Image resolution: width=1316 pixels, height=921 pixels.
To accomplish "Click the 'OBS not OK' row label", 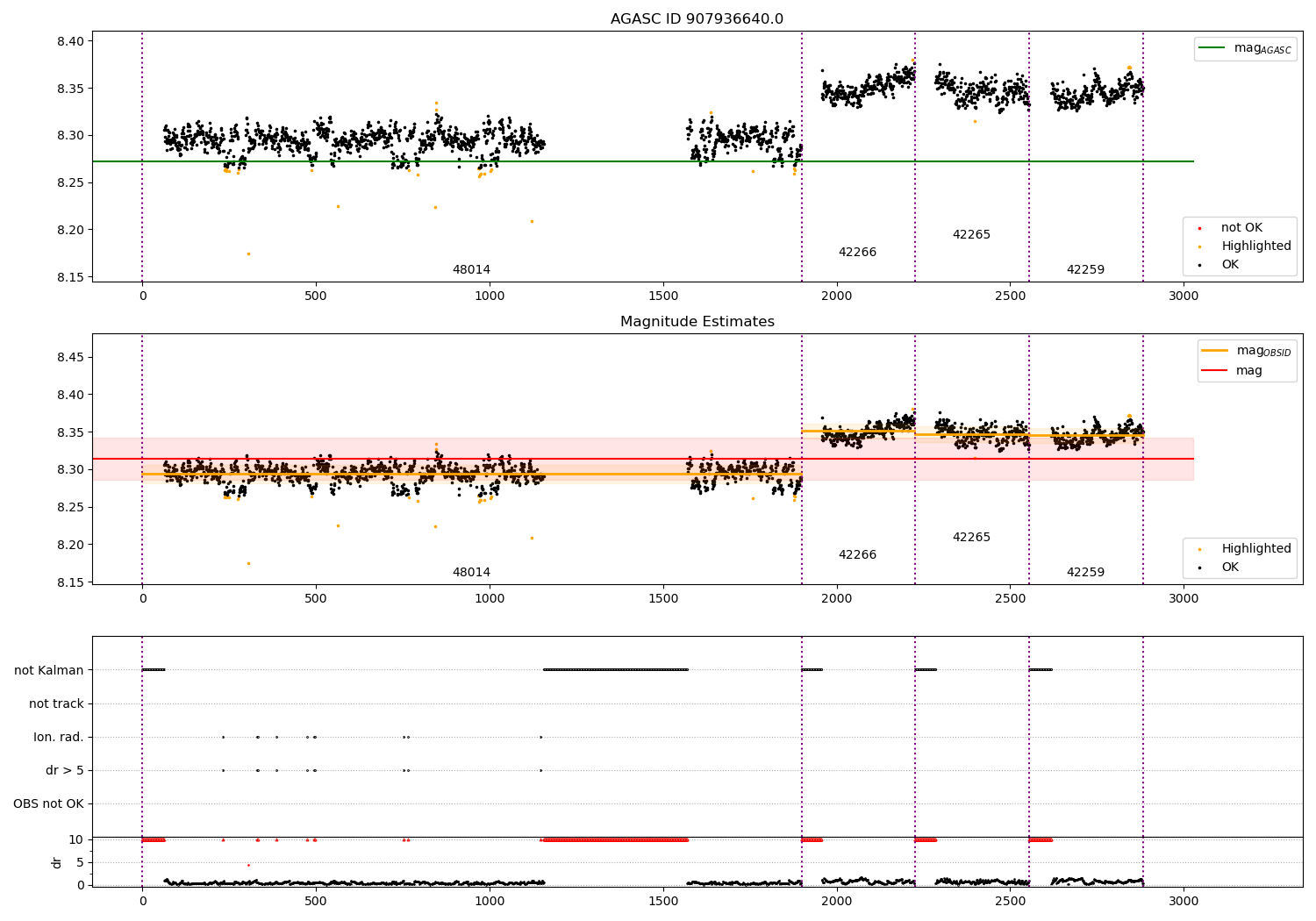I will 48,804.
